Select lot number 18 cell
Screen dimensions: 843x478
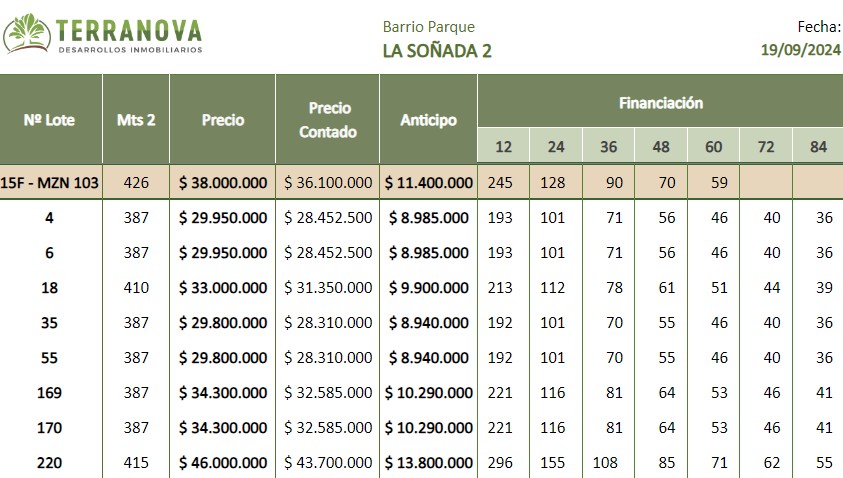[51, 288]
